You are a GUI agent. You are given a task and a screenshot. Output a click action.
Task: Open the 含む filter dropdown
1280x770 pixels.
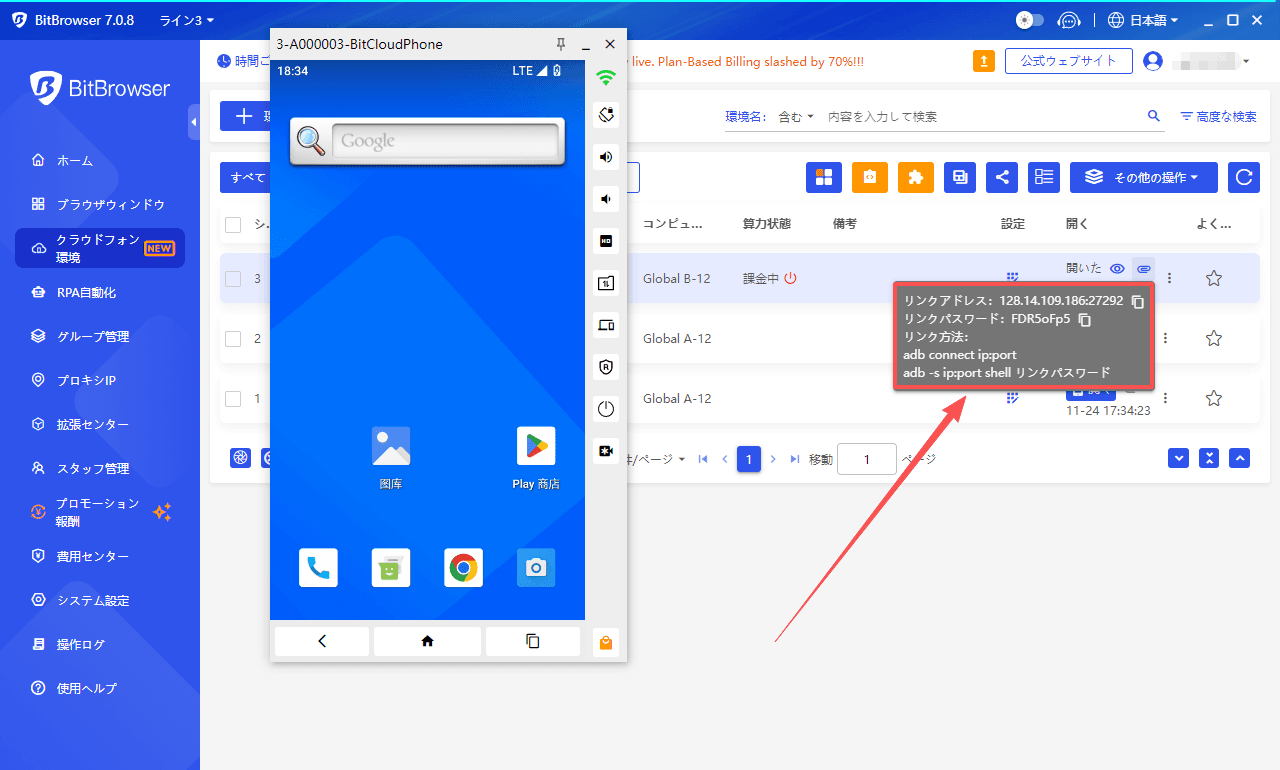click(x=796, y=117)
